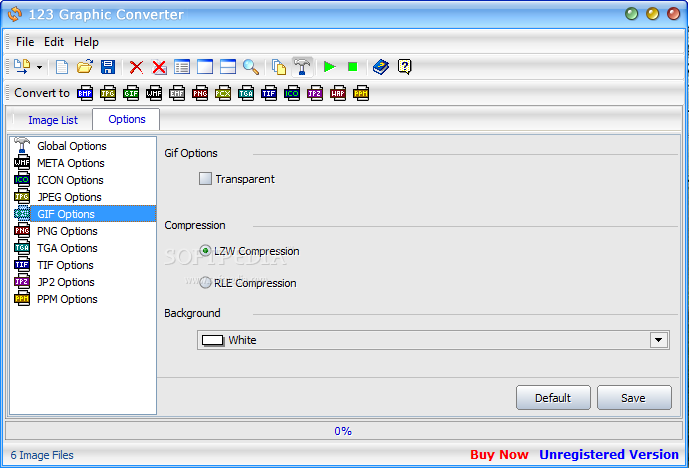
Task: Click the blank window view icon
Action: coord(205,67)
